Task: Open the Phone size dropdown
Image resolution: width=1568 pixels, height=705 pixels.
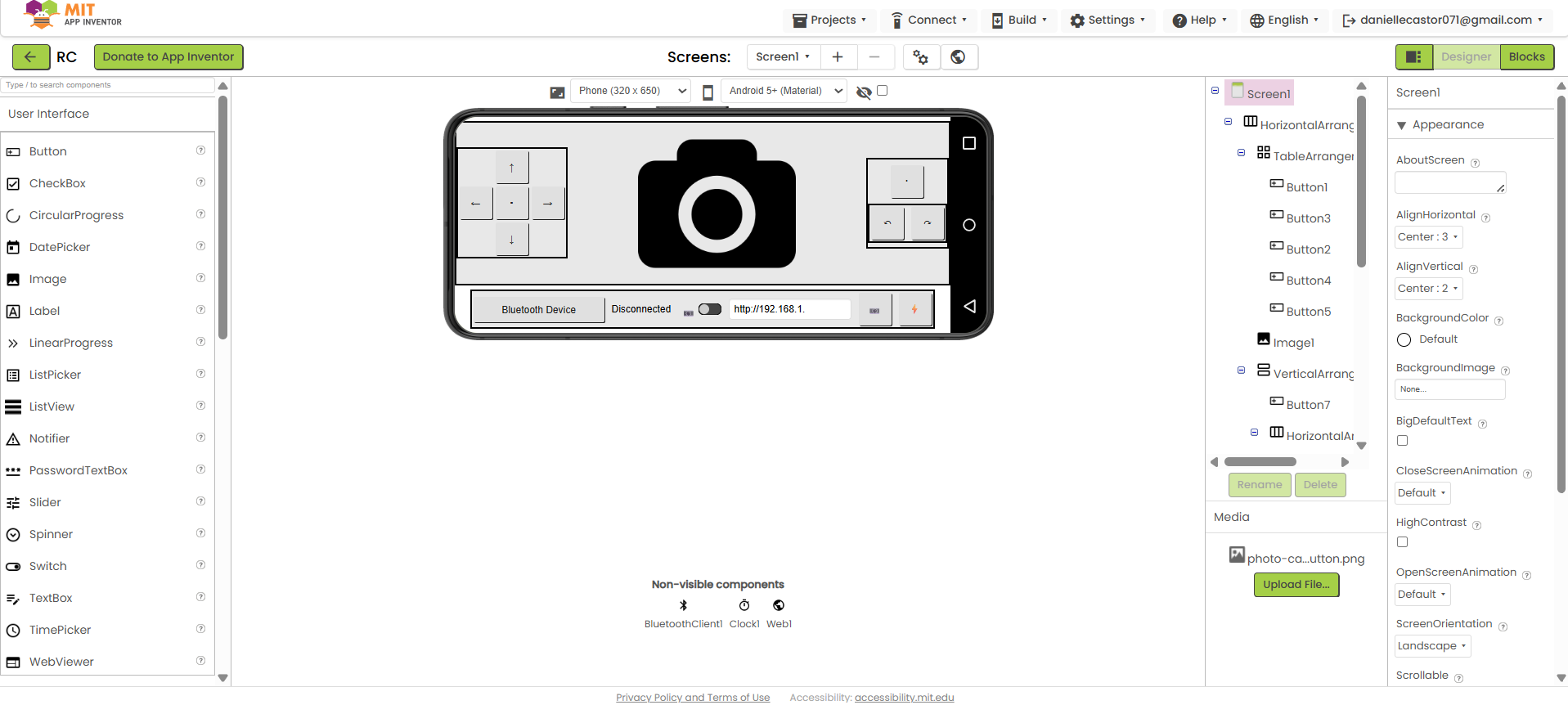Action: point(631,91)
